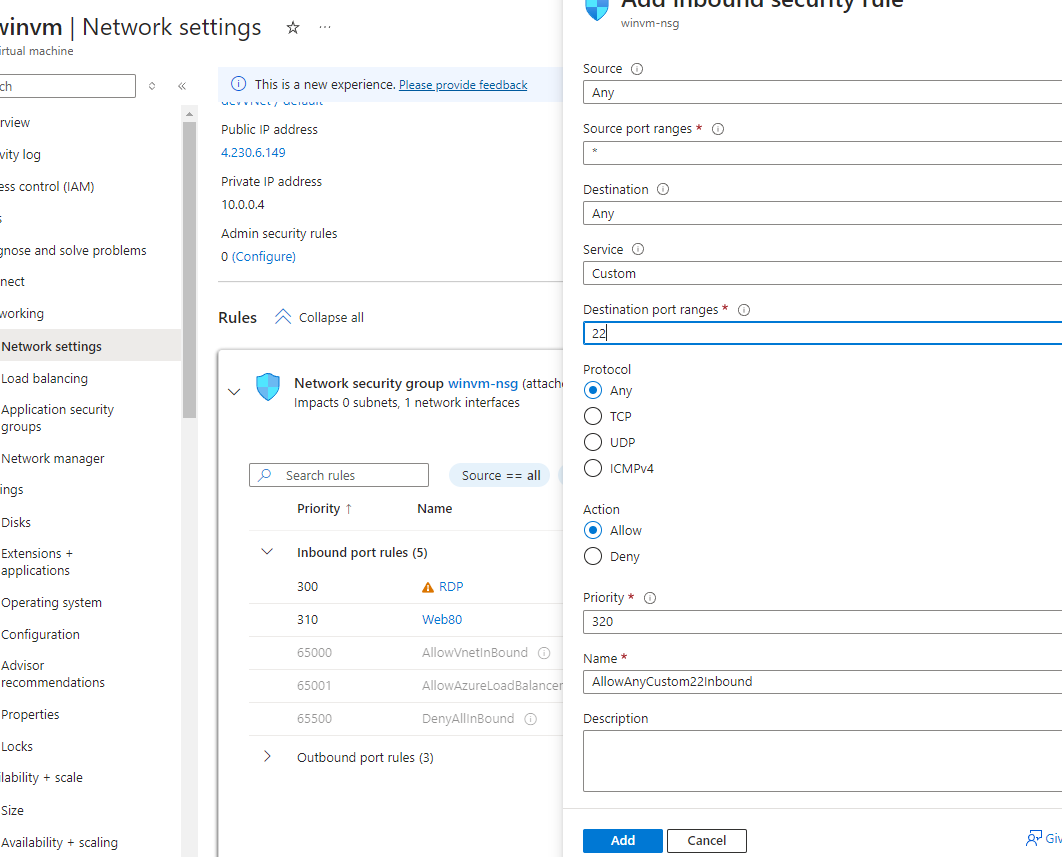Show info tooltip next to Source
1062x857 pixels.
pos(637,68)
